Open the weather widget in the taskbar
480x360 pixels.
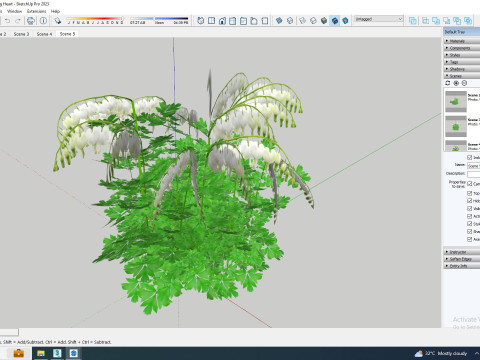click(x=441, y=353)
